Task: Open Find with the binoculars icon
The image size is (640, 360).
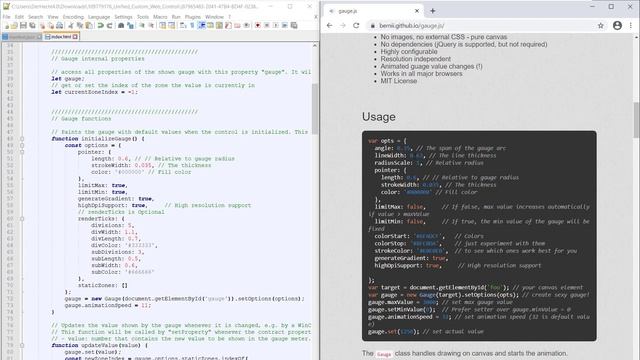Action: click(x=121, y=25)
